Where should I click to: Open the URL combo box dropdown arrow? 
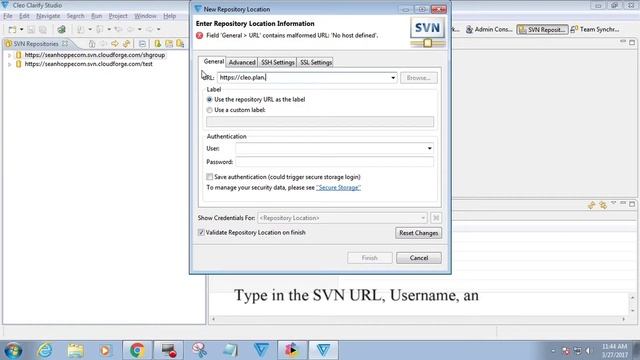pos(393,78)
